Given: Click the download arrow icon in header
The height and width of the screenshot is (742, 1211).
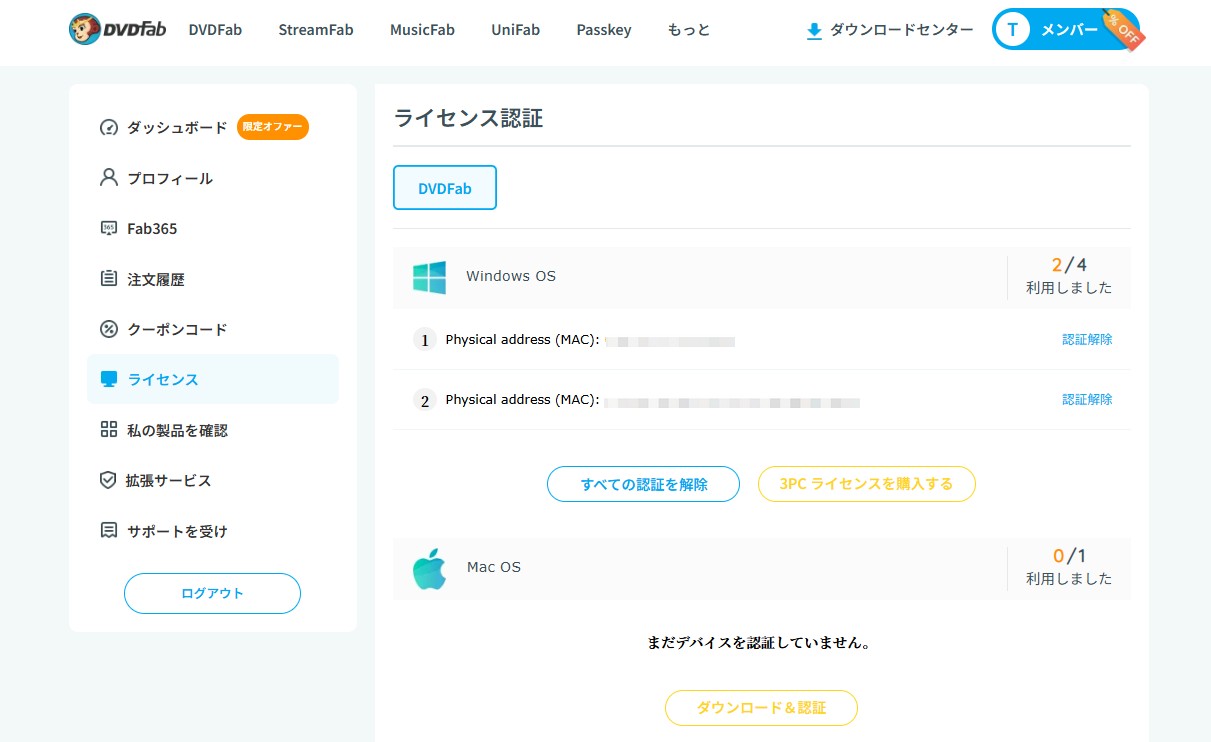Looking at the screenshot, I should point(814,31).
